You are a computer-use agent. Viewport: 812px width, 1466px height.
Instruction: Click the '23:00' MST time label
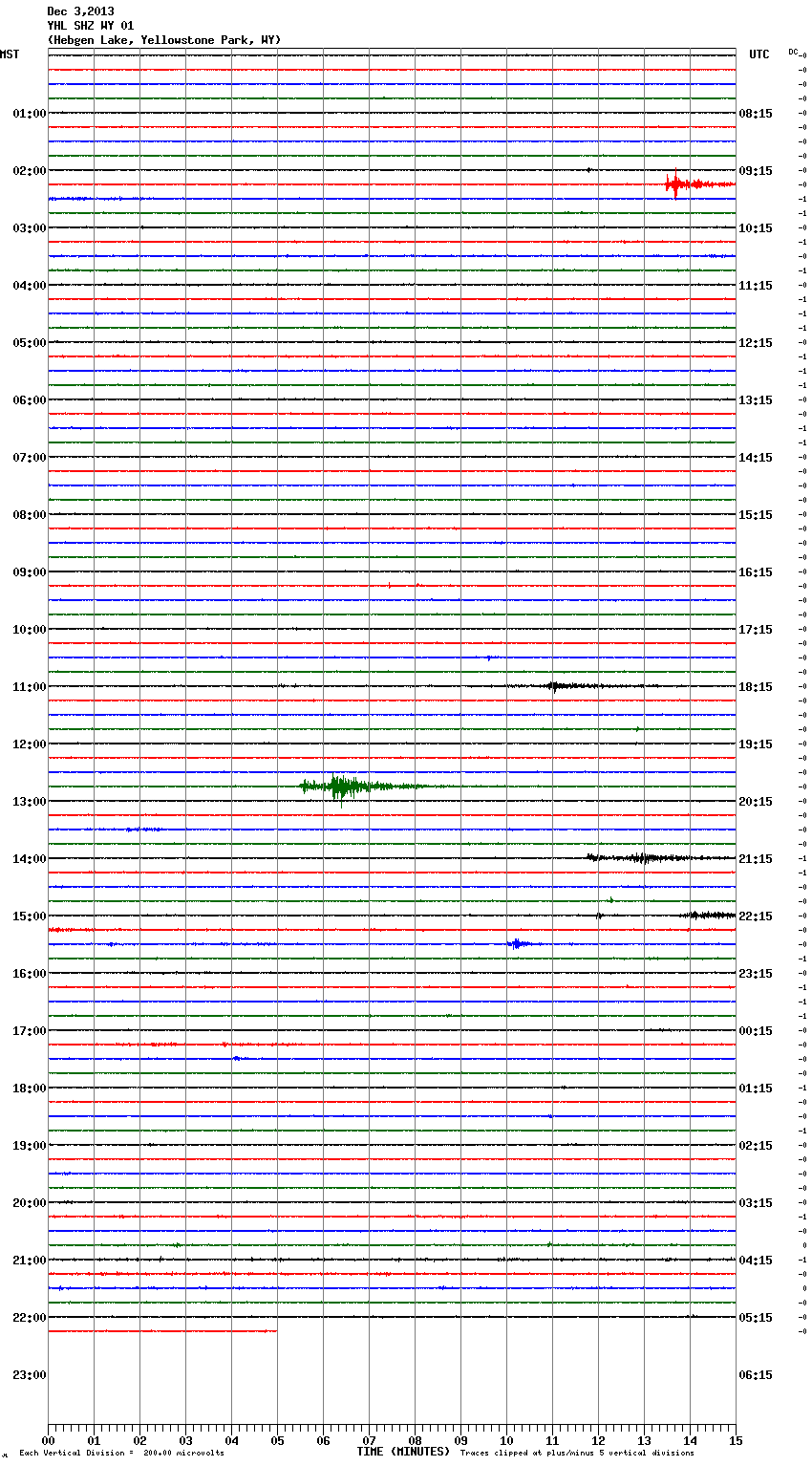[29, 1375]
